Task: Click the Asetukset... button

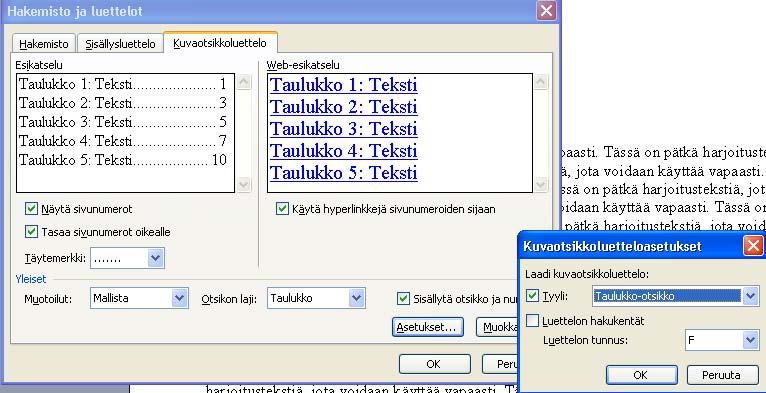Action: click(x=427, y=327)
